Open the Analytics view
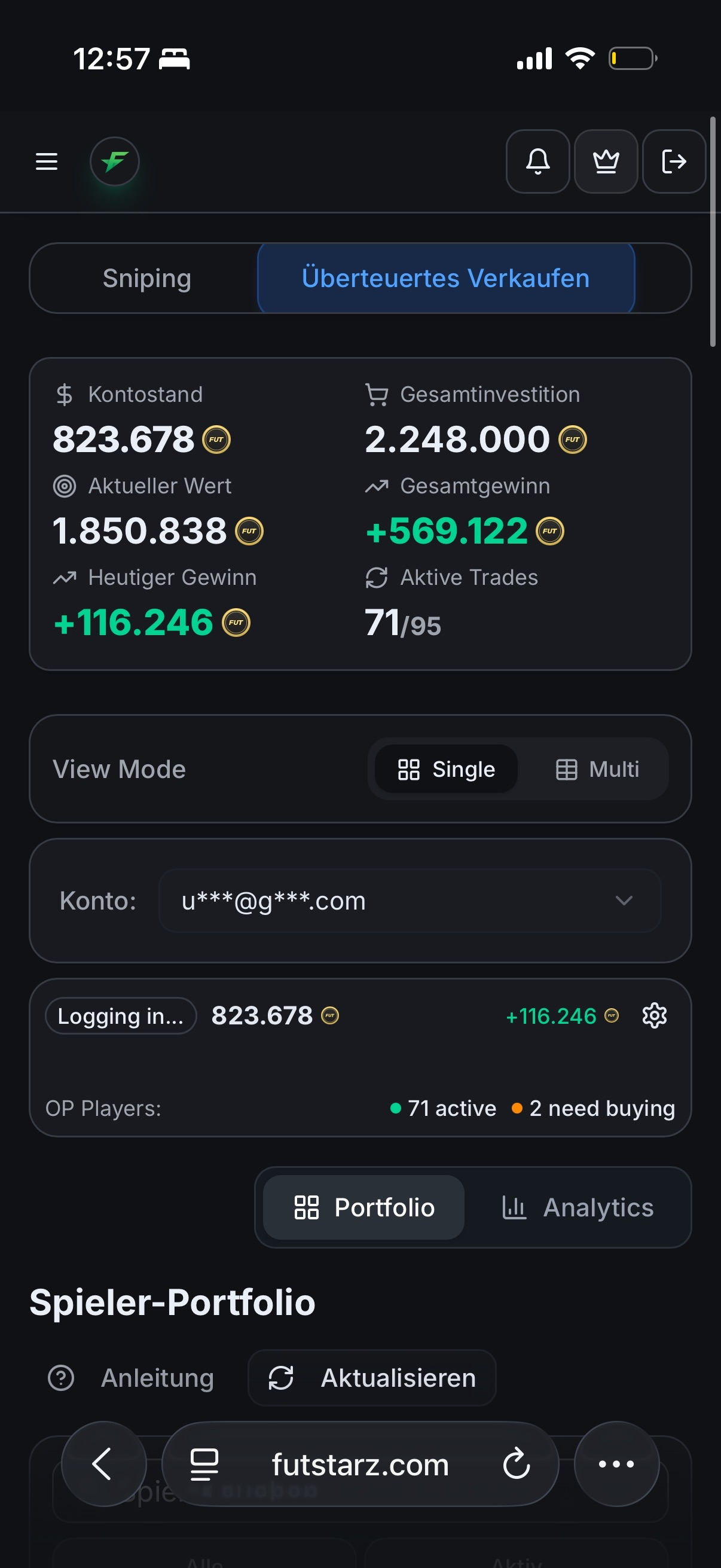 (578, 1207)
